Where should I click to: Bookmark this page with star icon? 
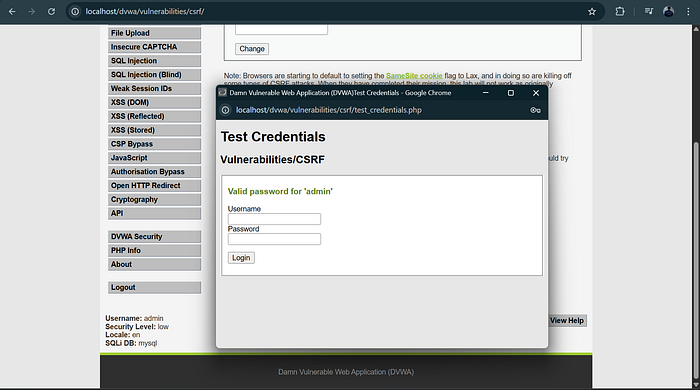click(x=592, y=12)
